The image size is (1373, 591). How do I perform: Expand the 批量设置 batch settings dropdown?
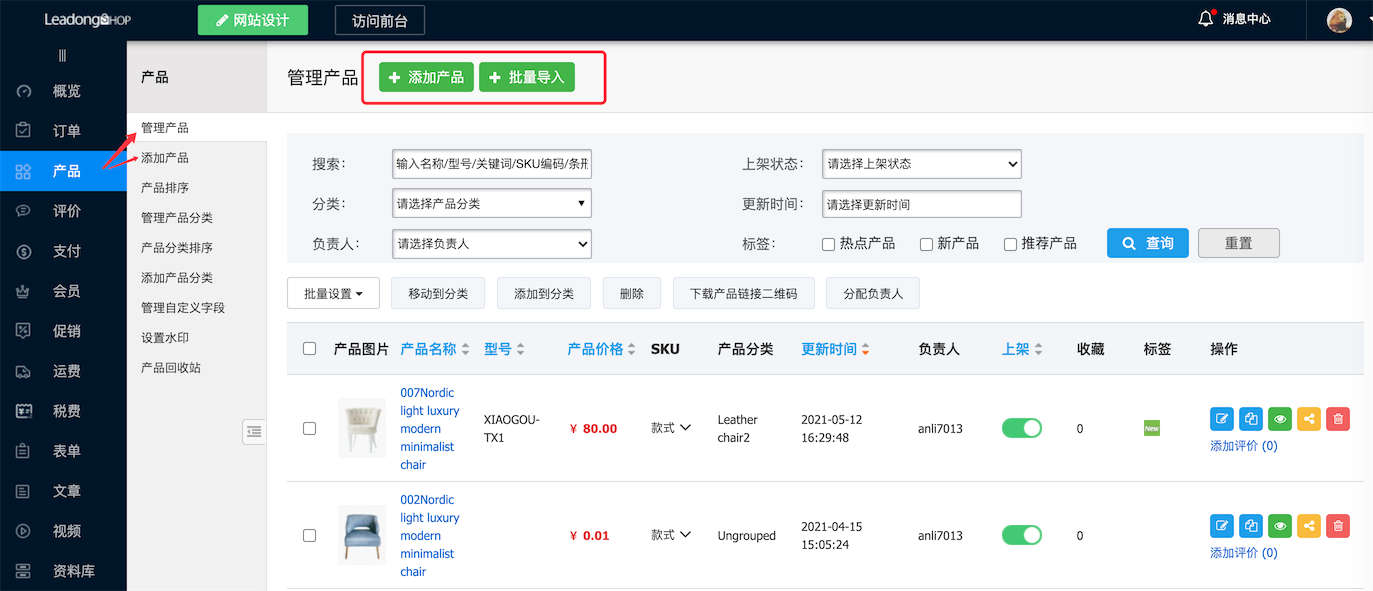point(333,293)
